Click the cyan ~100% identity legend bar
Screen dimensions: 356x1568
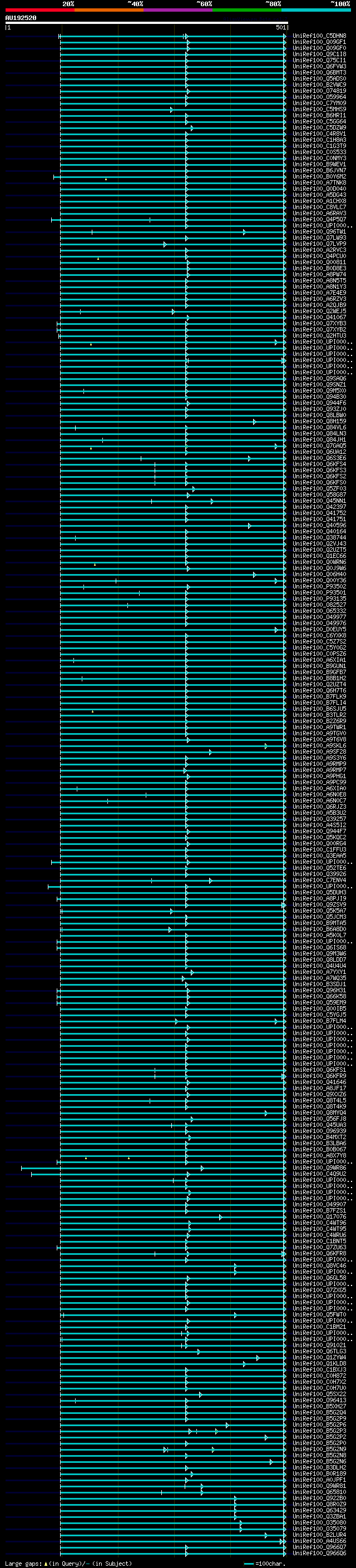pyautogui.click(x=317, y=10)
